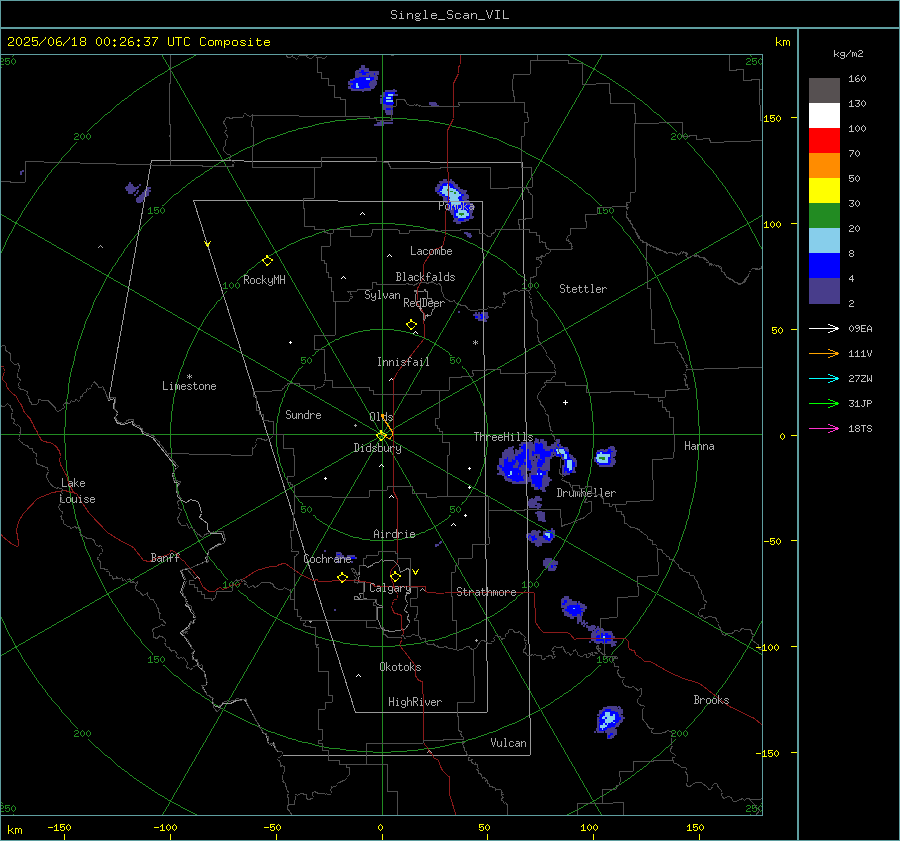
Task: Click the Okotoks city label
Action: pyautogui.click(x=400, y=667)
